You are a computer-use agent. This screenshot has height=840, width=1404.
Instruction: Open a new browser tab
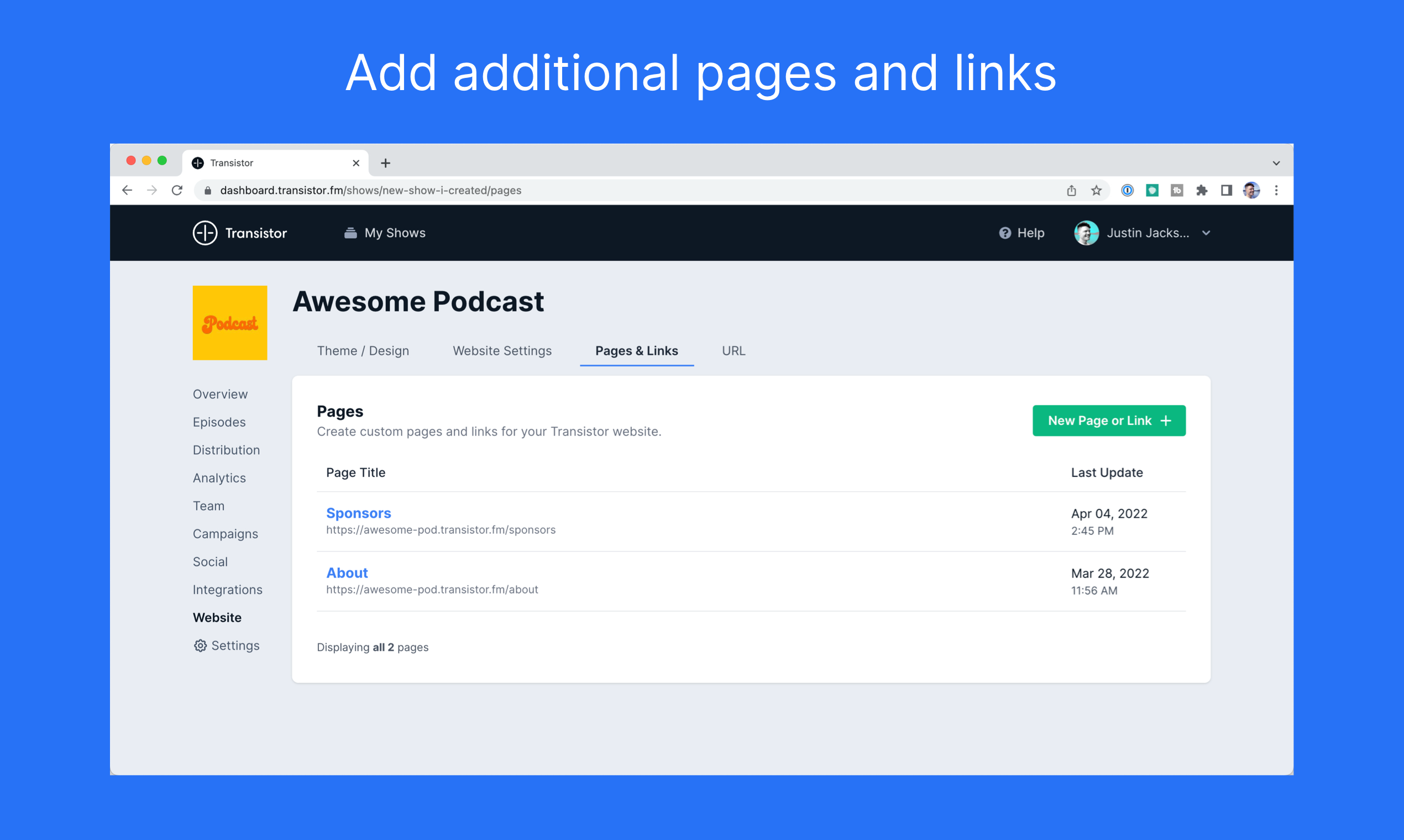point(385,163)
